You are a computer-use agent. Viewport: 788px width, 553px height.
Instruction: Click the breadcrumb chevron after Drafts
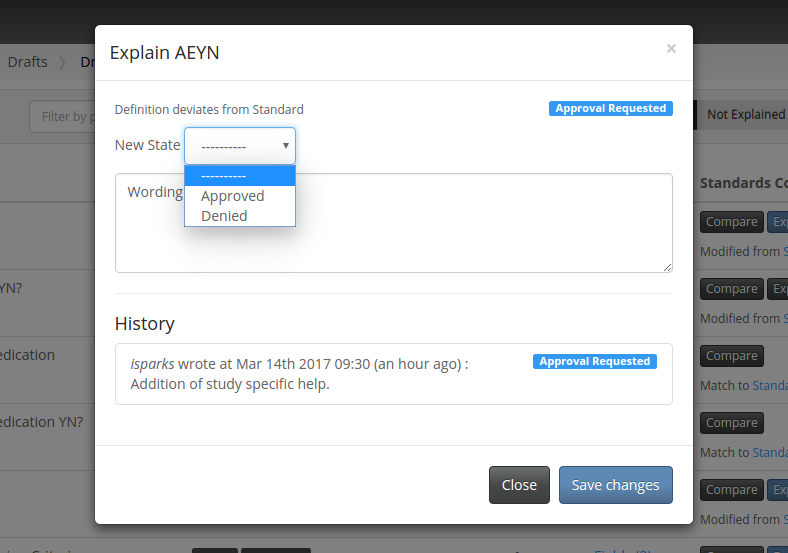point(62,62)
